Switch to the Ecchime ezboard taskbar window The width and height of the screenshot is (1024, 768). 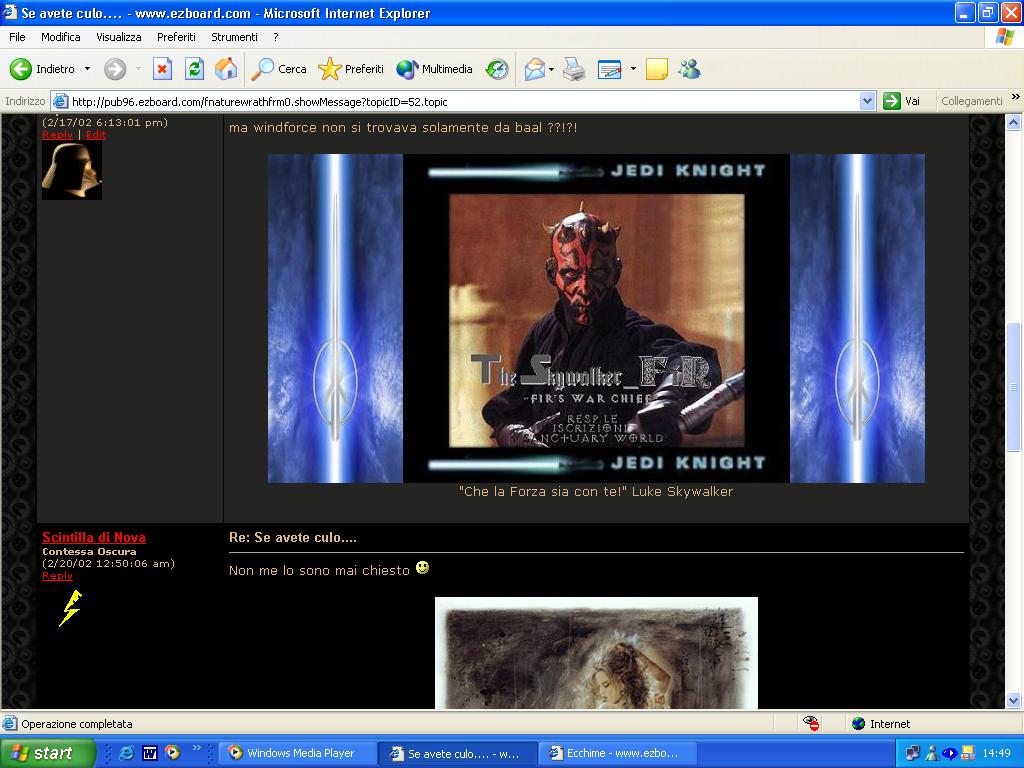coord(617,753)
